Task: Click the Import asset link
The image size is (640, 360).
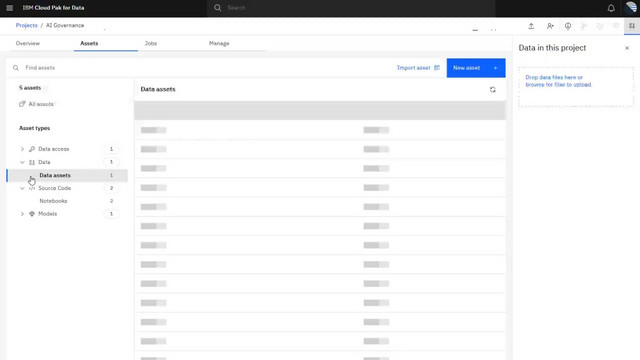Action: click(x=413, y=68)
